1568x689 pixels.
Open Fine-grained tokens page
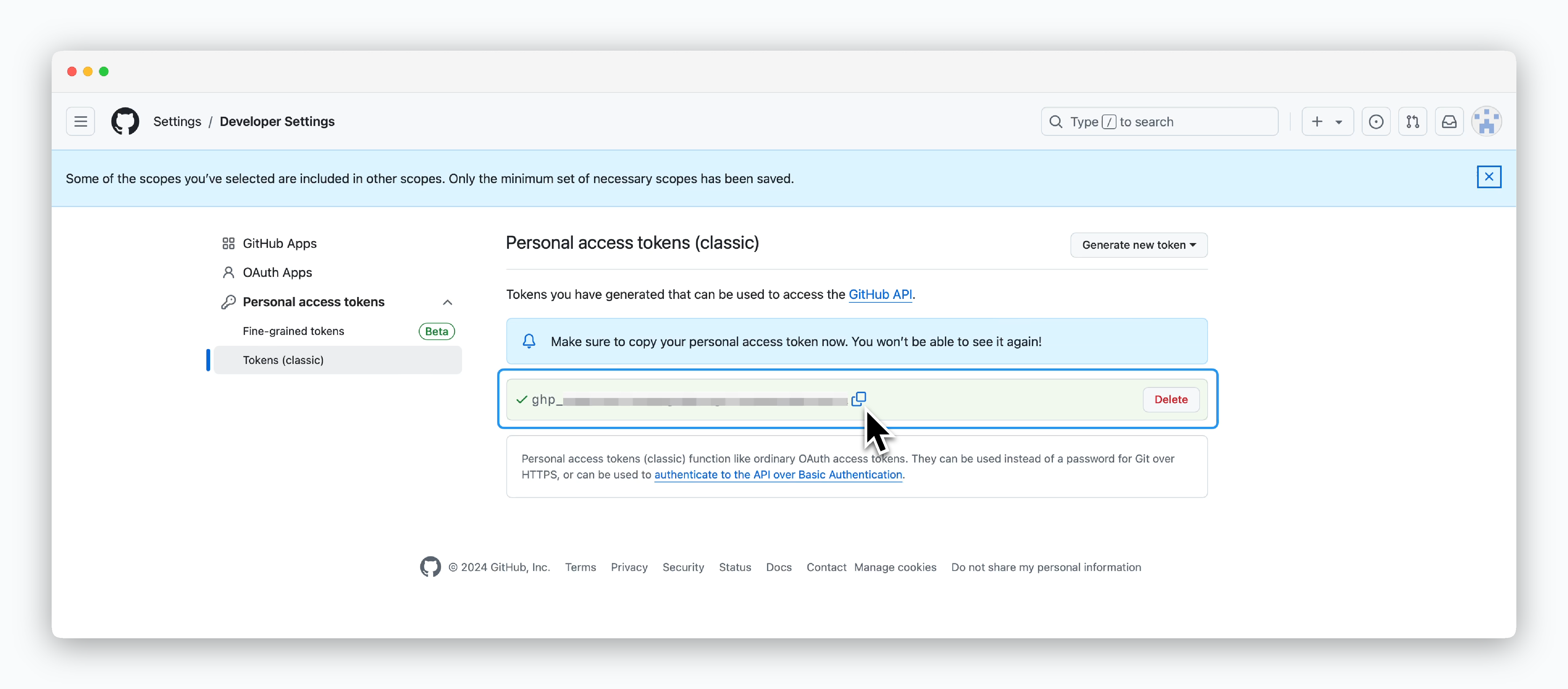[293, 331]
